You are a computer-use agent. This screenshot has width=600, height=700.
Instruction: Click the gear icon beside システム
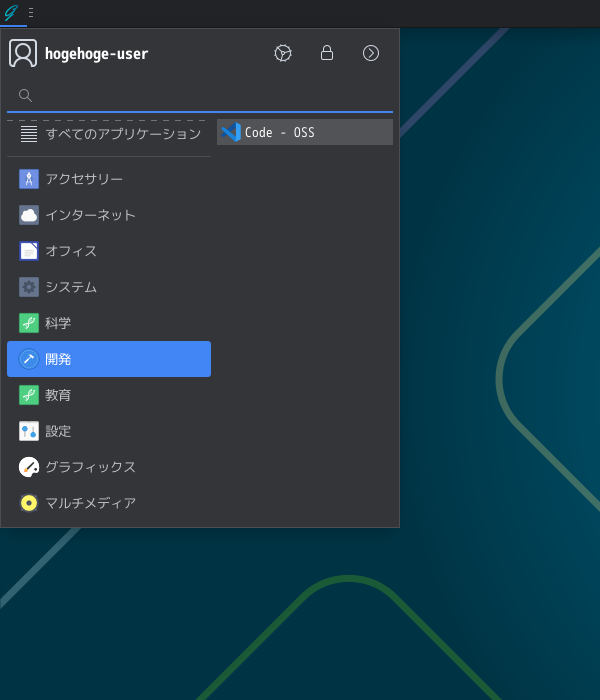click(x=29, y=287)
